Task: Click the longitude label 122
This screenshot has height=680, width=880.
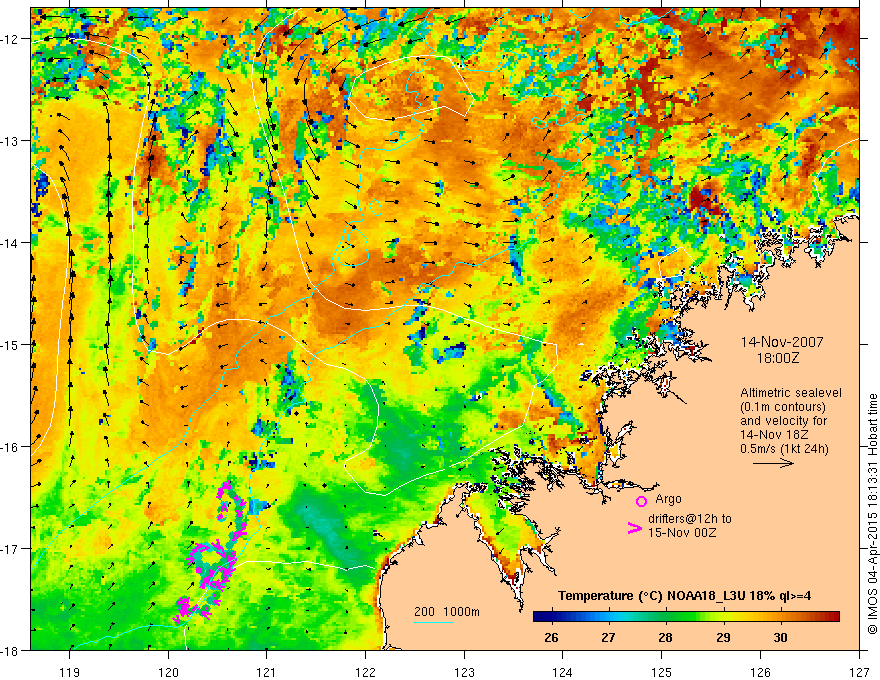Action: click(365, 672)
